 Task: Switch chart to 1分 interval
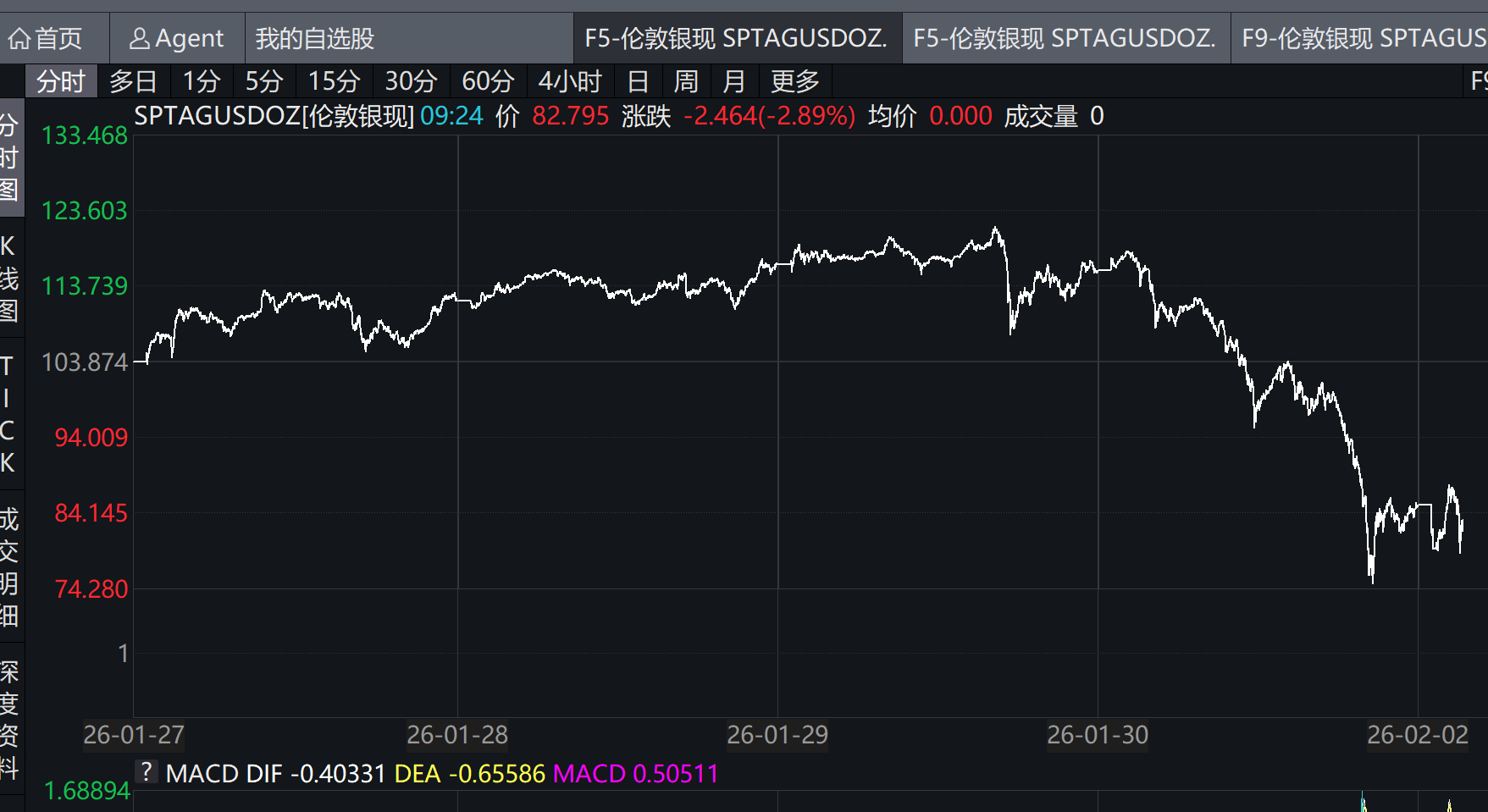pos(202,82)
